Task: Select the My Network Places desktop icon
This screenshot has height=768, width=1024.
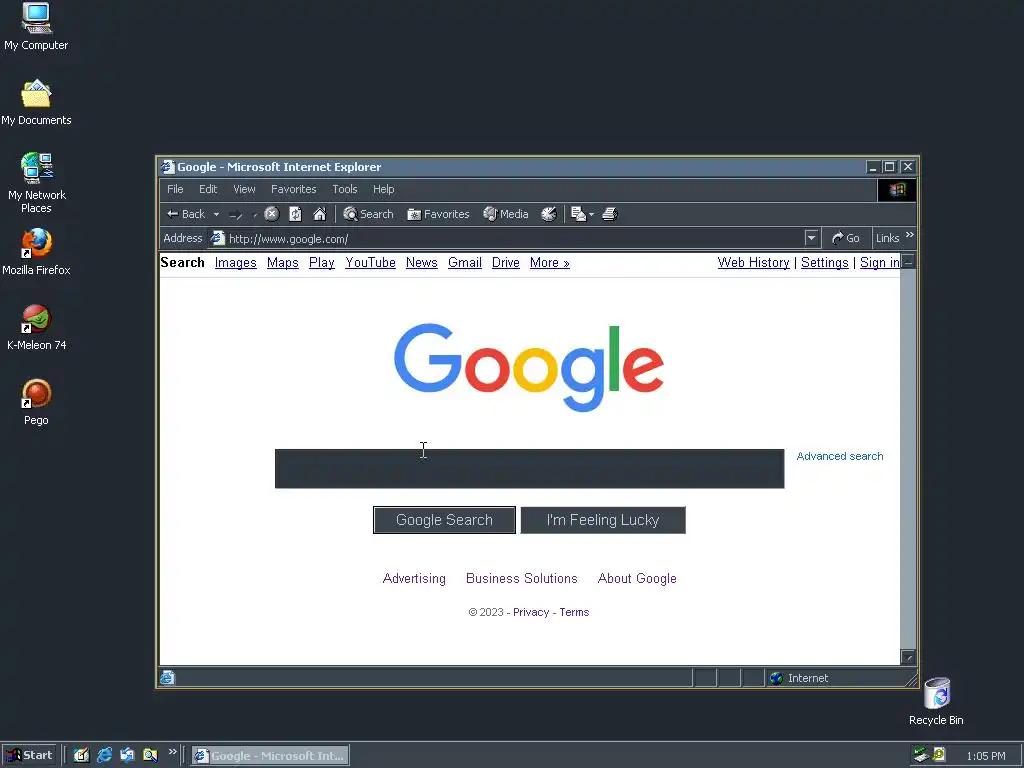Action: [x=37, y=183]
